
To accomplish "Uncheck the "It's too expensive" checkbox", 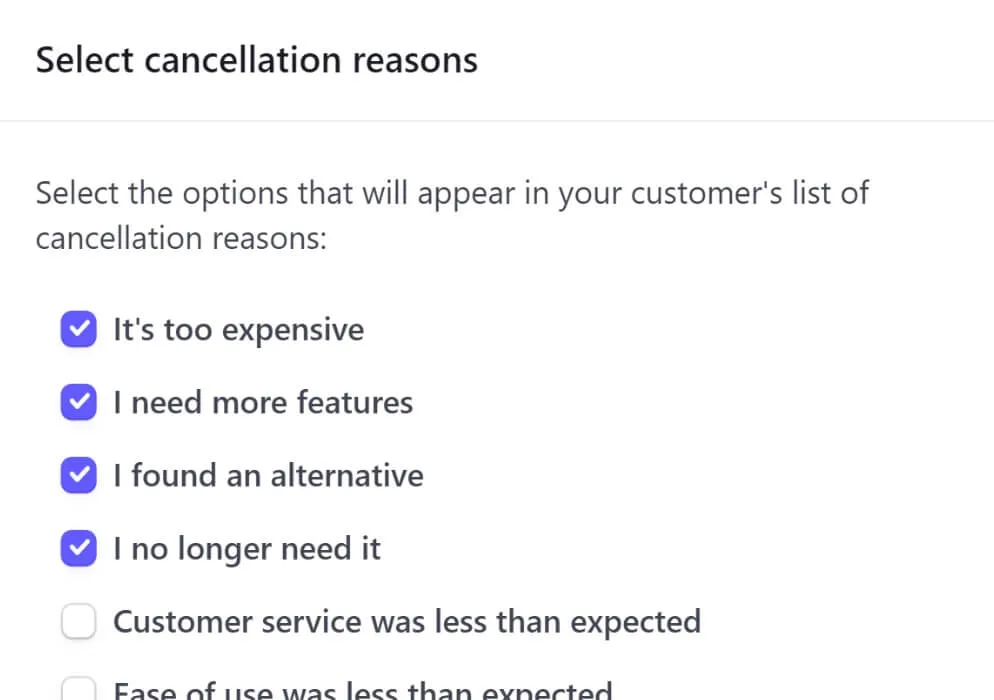I will (79, 330).
